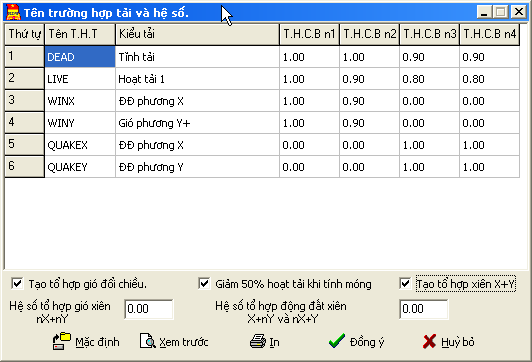Select the WINX load case cell
The width and height of the screenshot is (532, 362).
(80, 101)
